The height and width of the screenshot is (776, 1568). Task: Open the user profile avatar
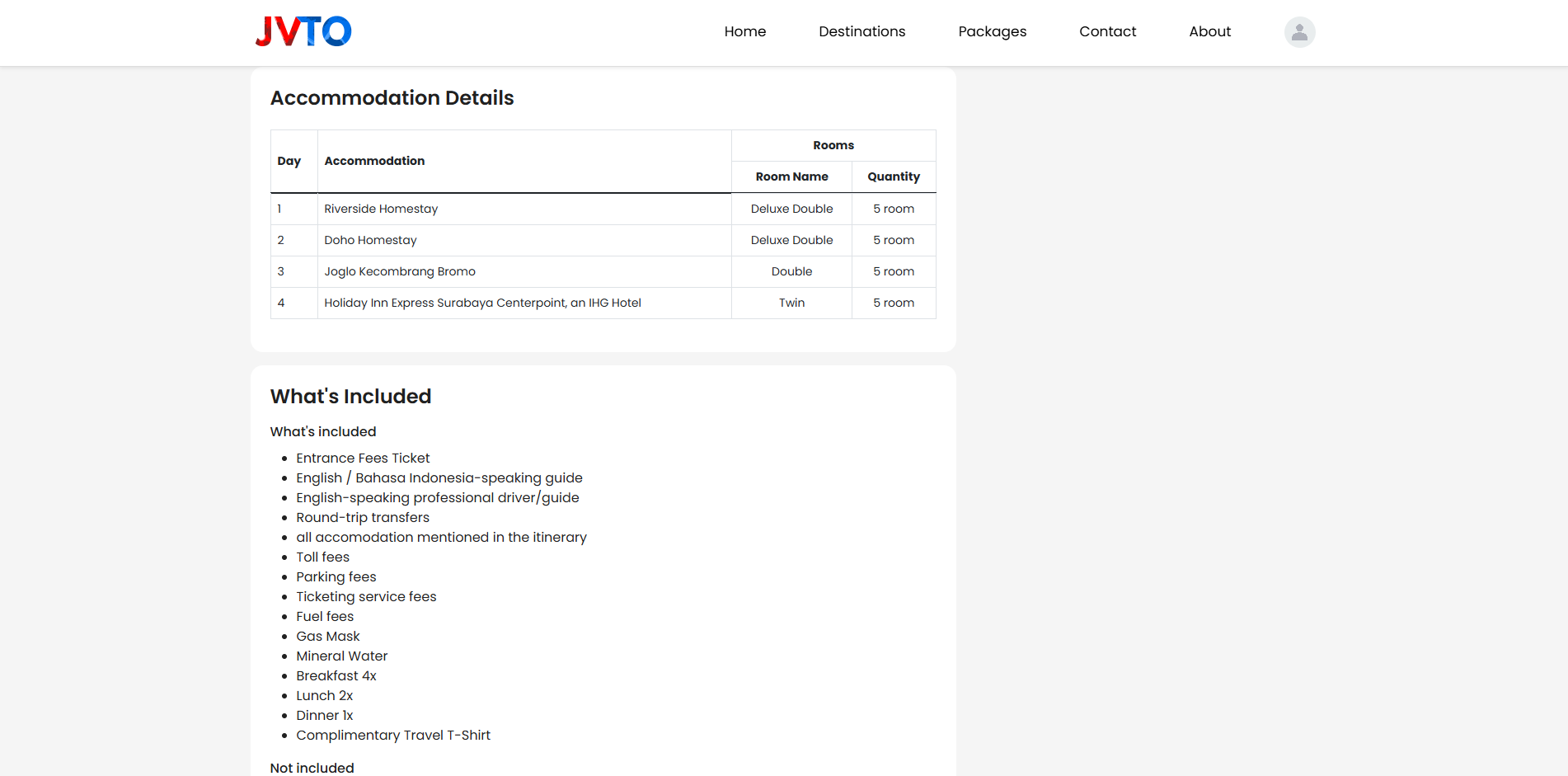(x=1298, y=32)
